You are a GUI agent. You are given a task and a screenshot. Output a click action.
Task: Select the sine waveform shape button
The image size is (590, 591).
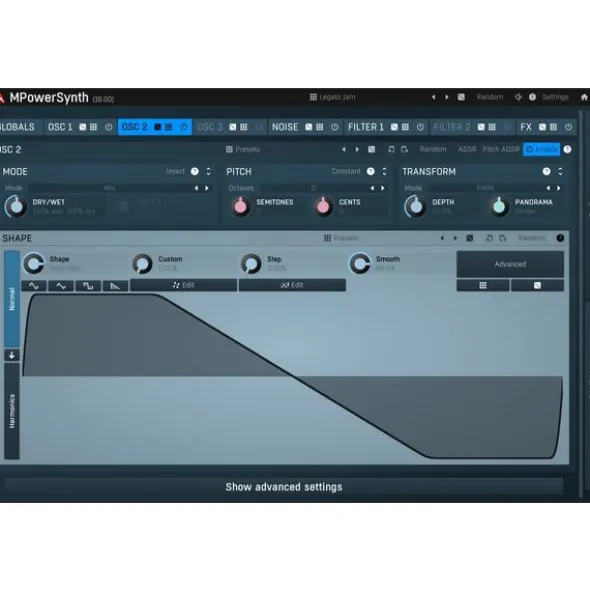point(34,286)
